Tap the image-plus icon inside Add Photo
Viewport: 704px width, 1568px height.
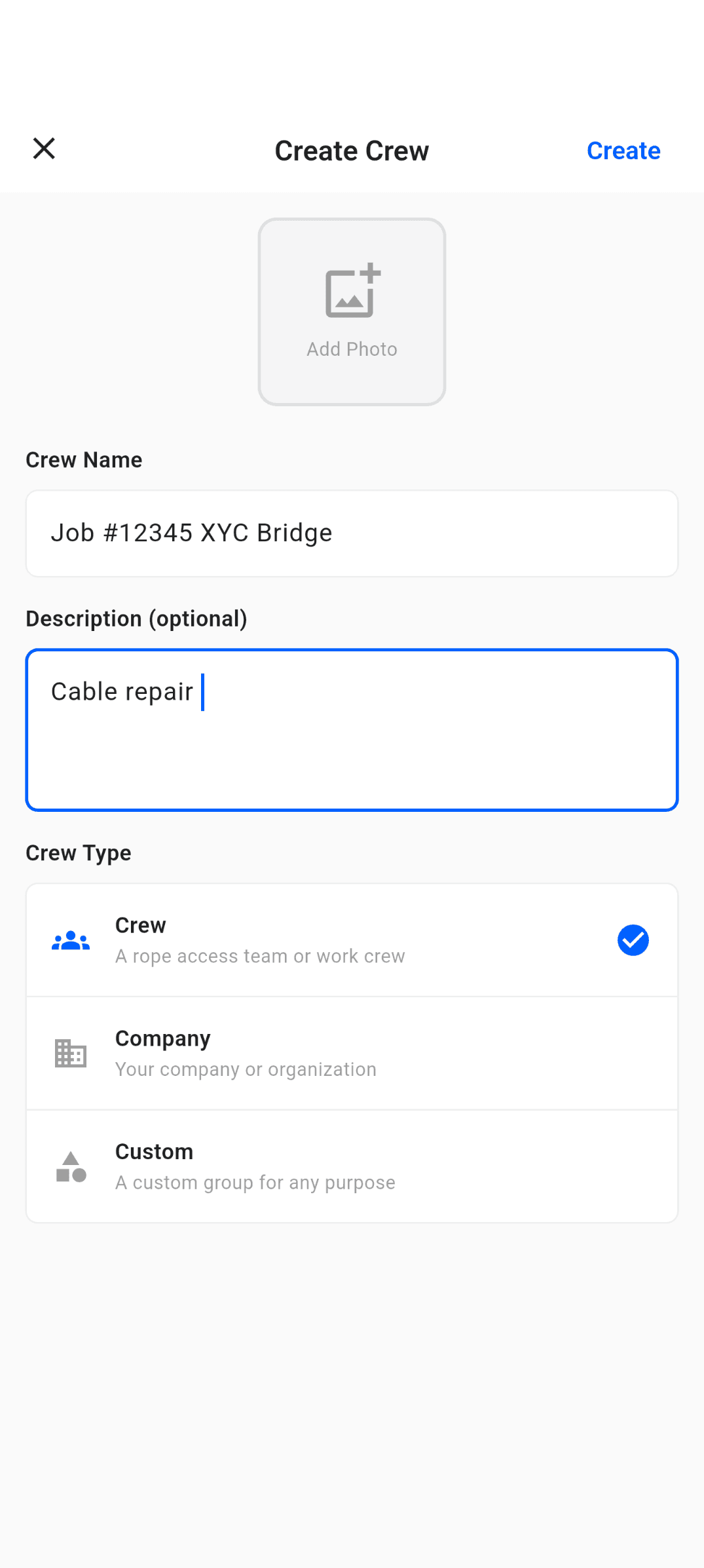[352, 292]
